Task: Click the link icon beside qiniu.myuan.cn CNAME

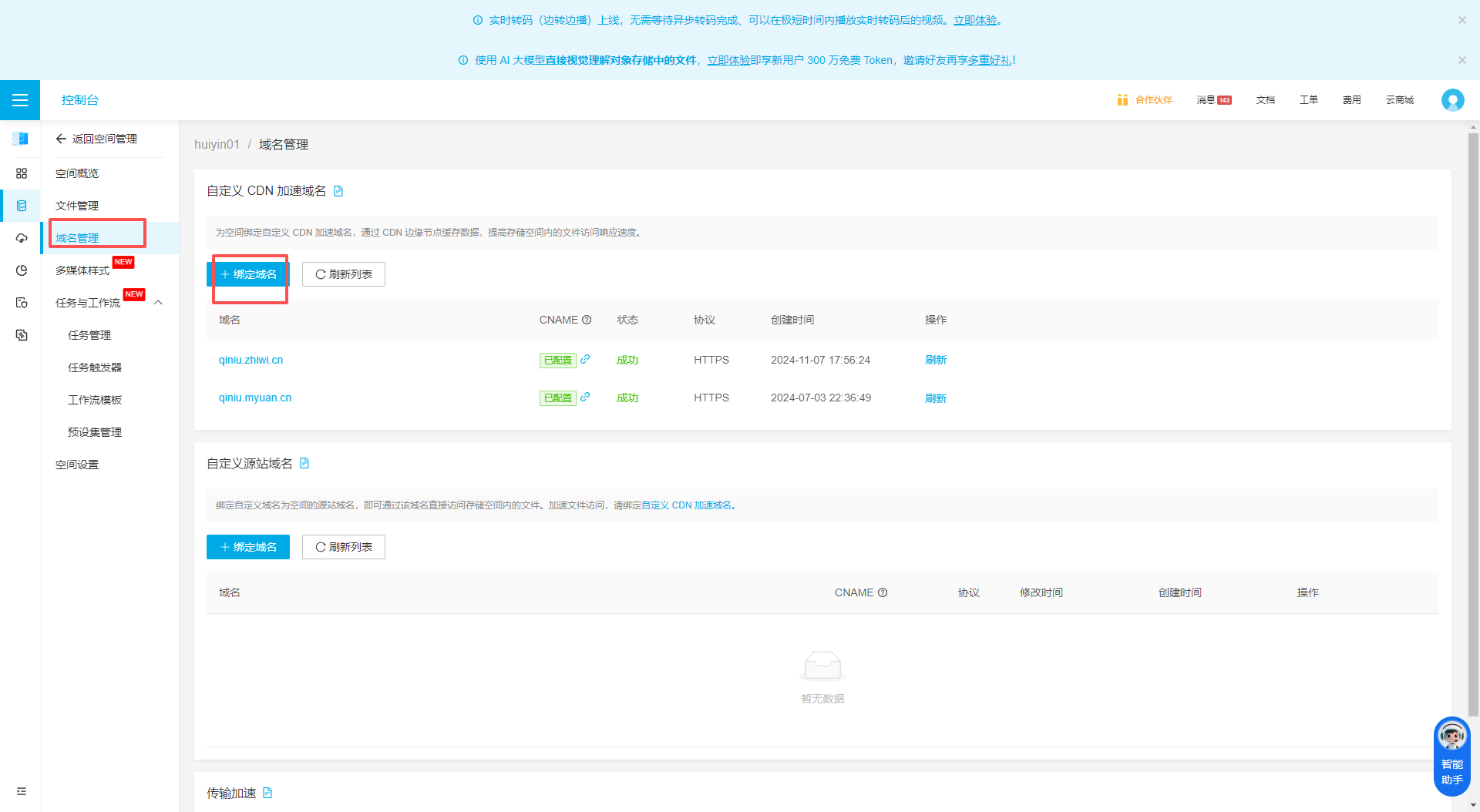Action: pos(585,397)
